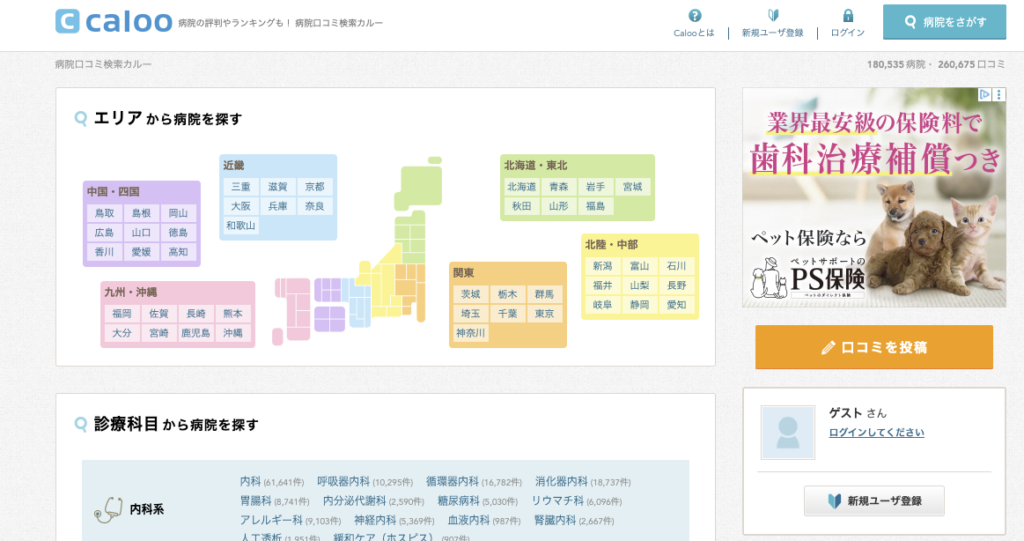The image size is (1024, 541).
Task: Click the stethoscope 内科系 icon
Action: [x=108, y=509]
